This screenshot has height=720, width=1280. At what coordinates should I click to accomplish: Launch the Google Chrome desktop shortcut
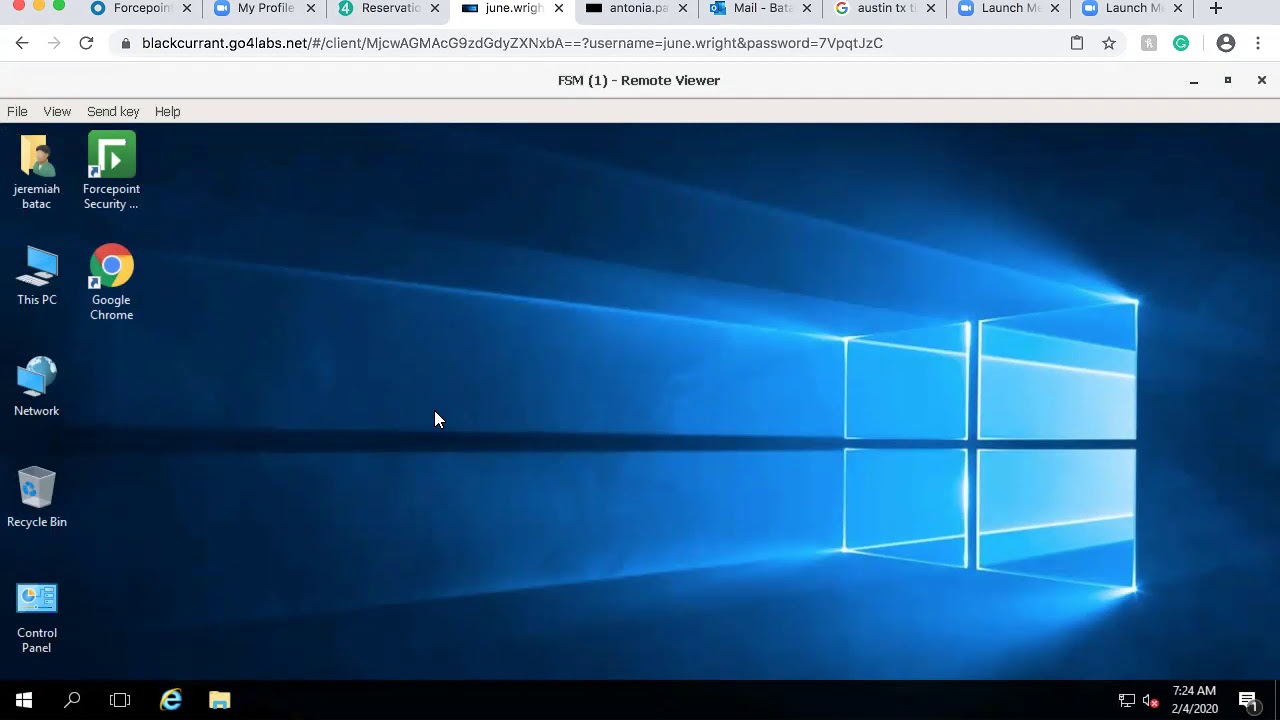pos(111,282)
